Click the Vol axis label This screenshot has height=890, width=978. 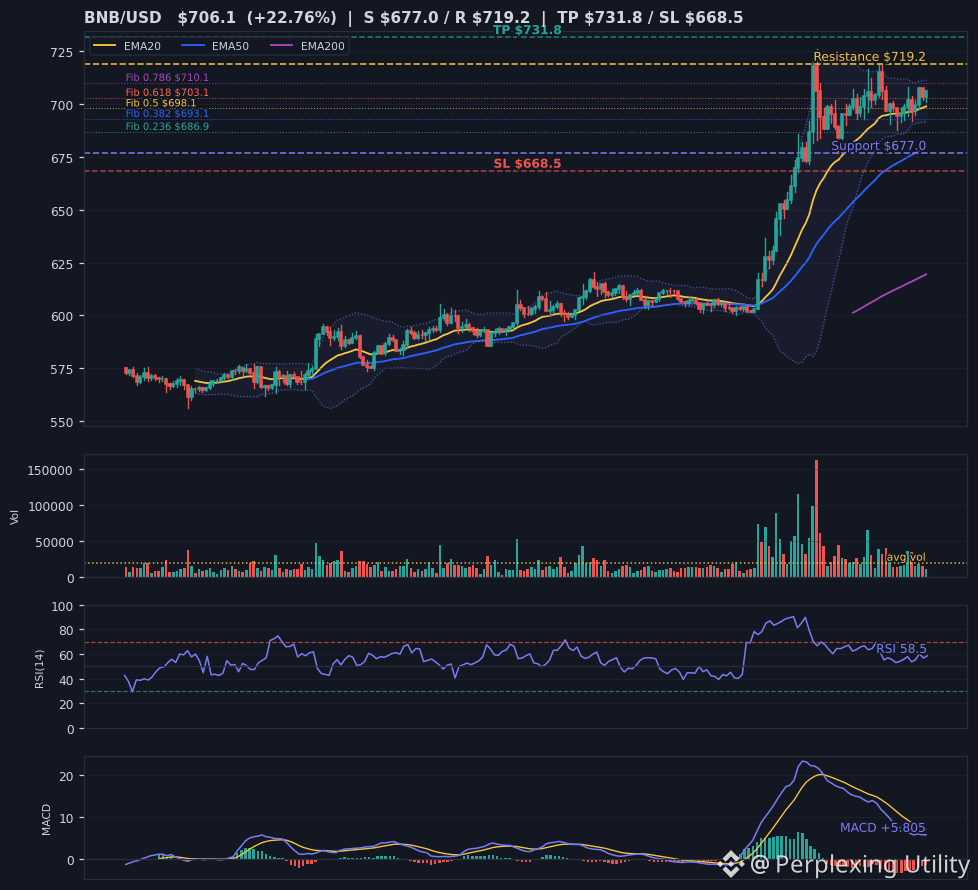tap(14, 517)
